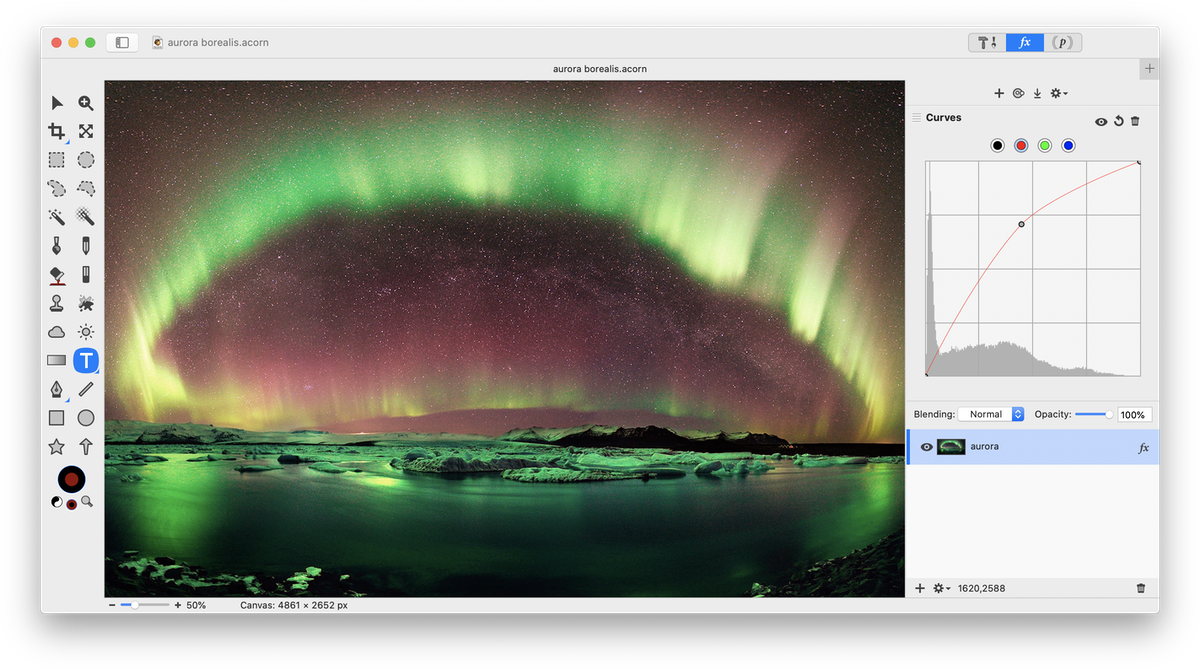Select the Line tool

[x=86, y=389]
